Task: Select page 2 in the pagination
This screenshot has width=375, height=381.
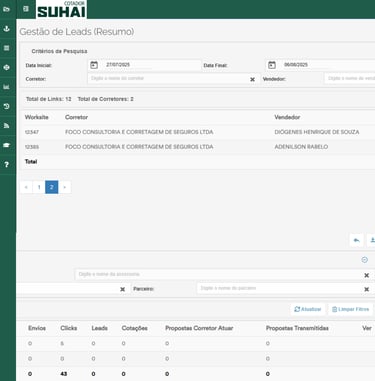Action: click(51, 187)
